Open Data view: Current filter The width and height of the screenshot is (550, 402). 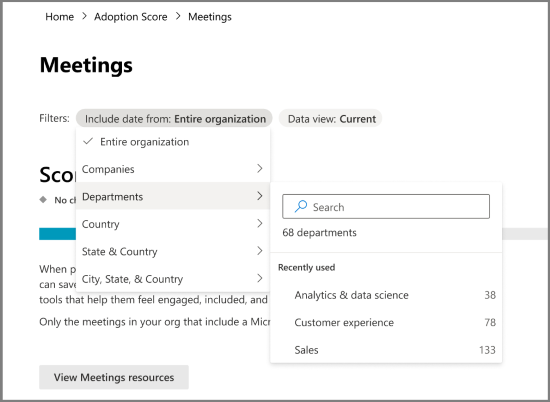(330, 119)
